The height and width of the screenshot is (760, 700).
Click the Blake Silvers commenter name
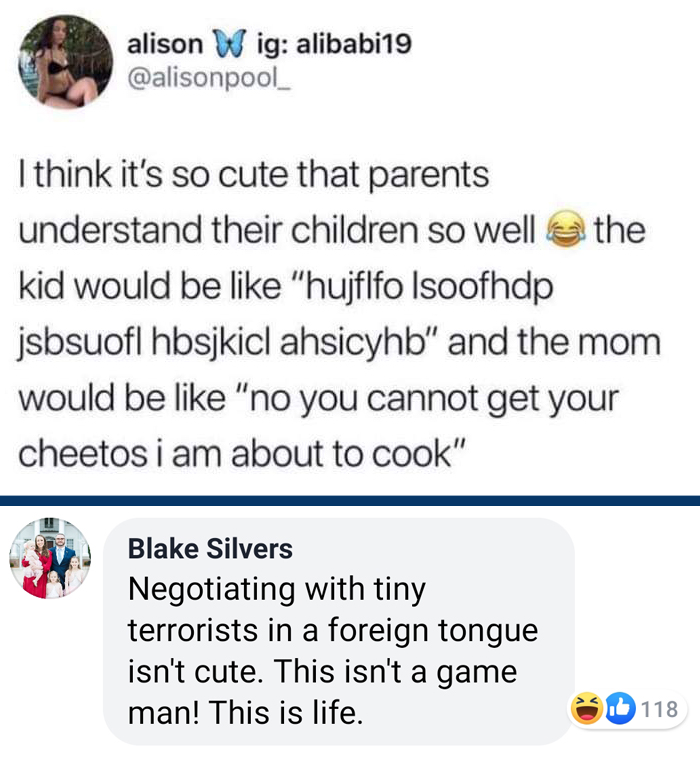click(x=210, y=549)
